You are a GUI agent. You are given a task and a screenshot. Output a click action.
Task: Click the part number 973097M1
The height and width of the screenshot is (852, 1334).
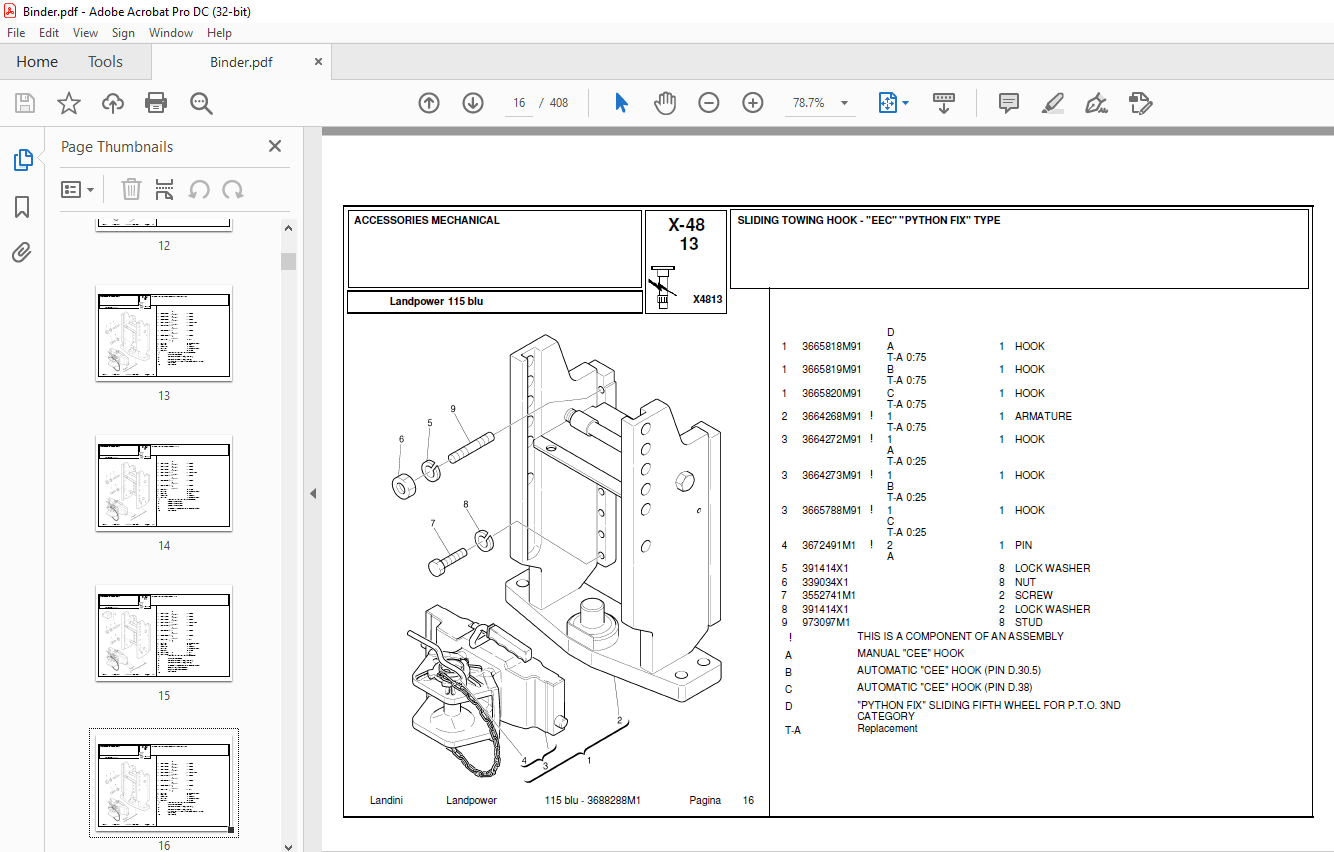[x=826, y=622]
